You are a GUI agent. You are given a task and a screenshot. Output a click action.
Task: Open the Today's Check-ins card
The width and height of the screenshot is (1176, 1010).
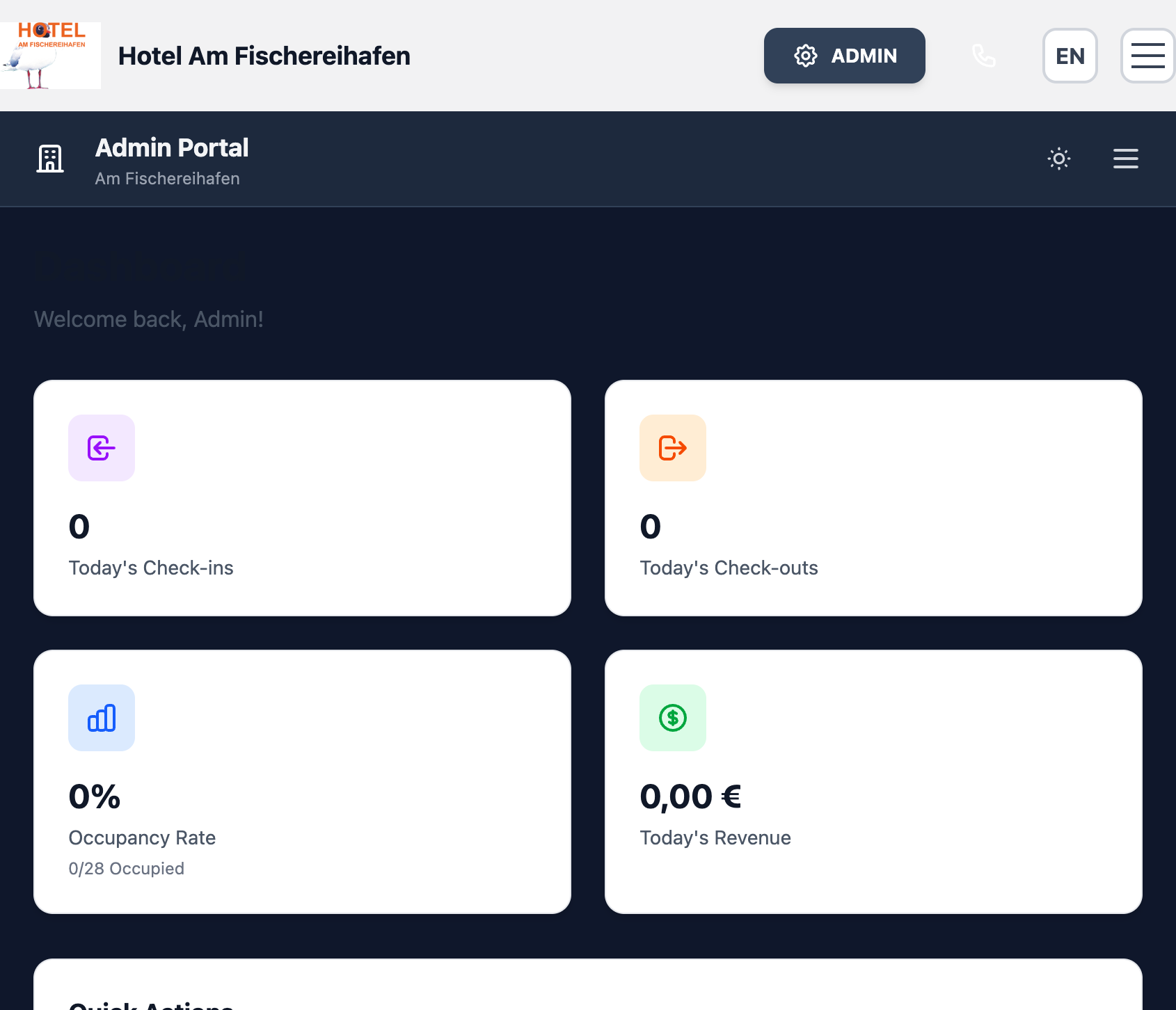(301, 497)
